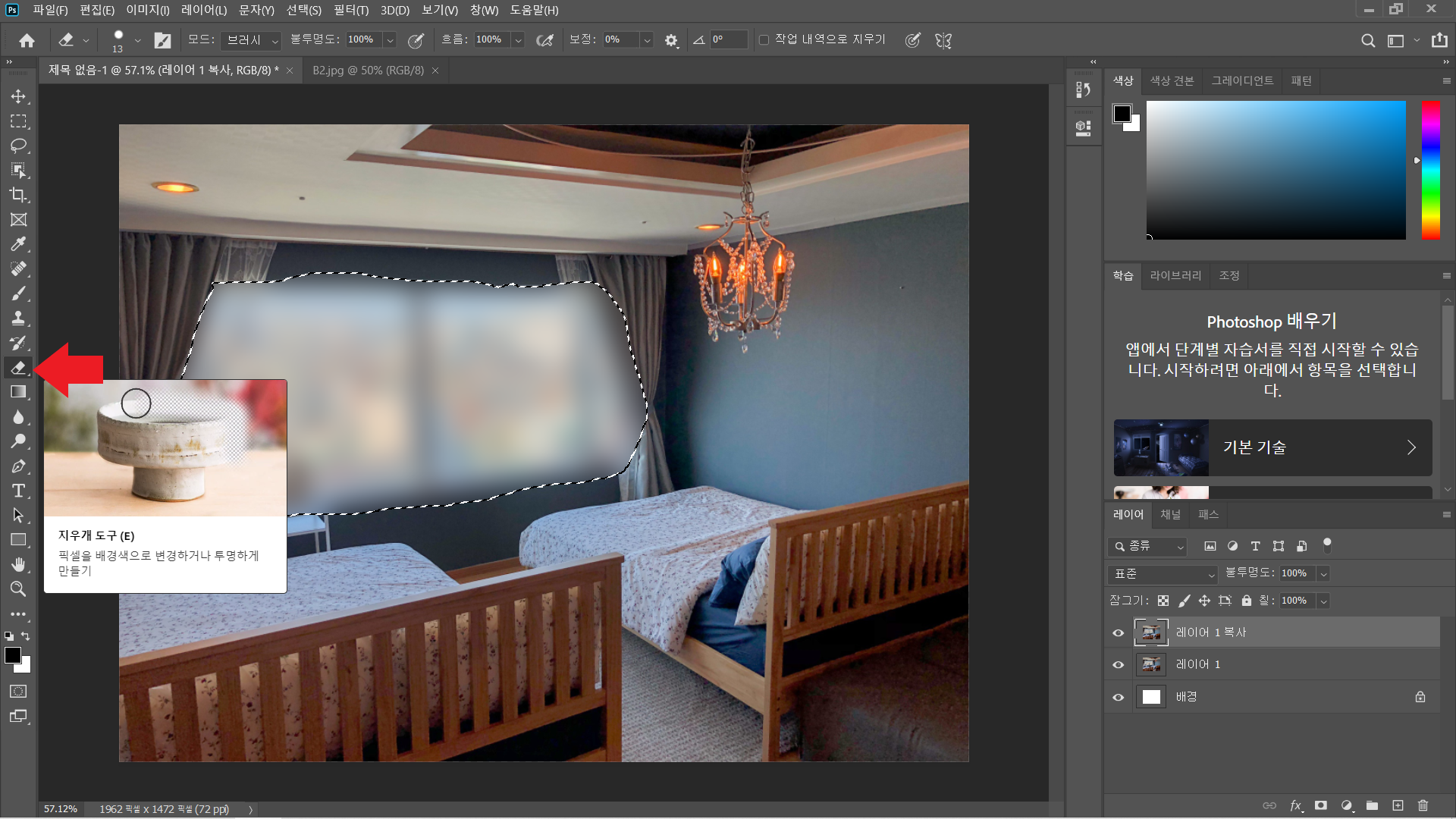This screenshot has width=1456, height=819.
Task: Select the Clone Stamp tool
Action: pos(18,318)
